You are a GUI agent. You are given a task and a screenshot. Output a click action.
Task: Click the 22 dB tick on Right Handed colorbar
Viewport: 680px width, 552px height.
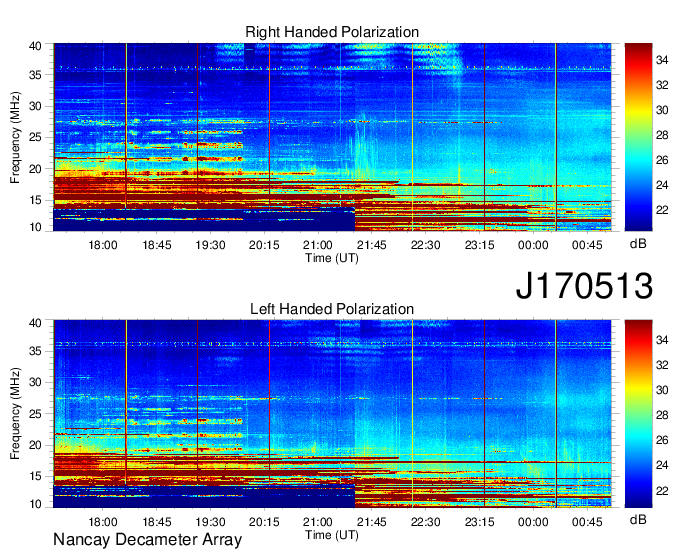pyautogui.click(x=662, y=210)
